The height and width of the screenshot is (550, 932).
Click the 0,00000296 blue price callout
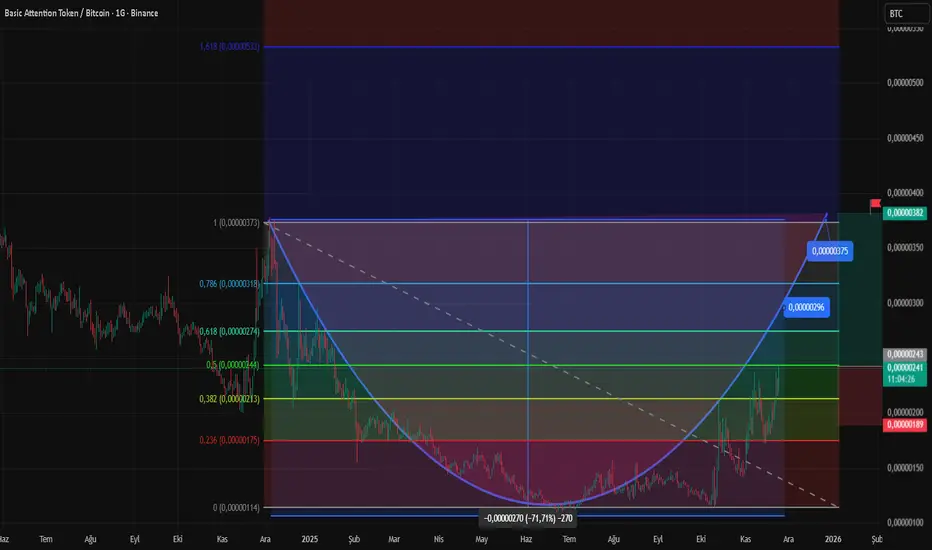point(809,306)
